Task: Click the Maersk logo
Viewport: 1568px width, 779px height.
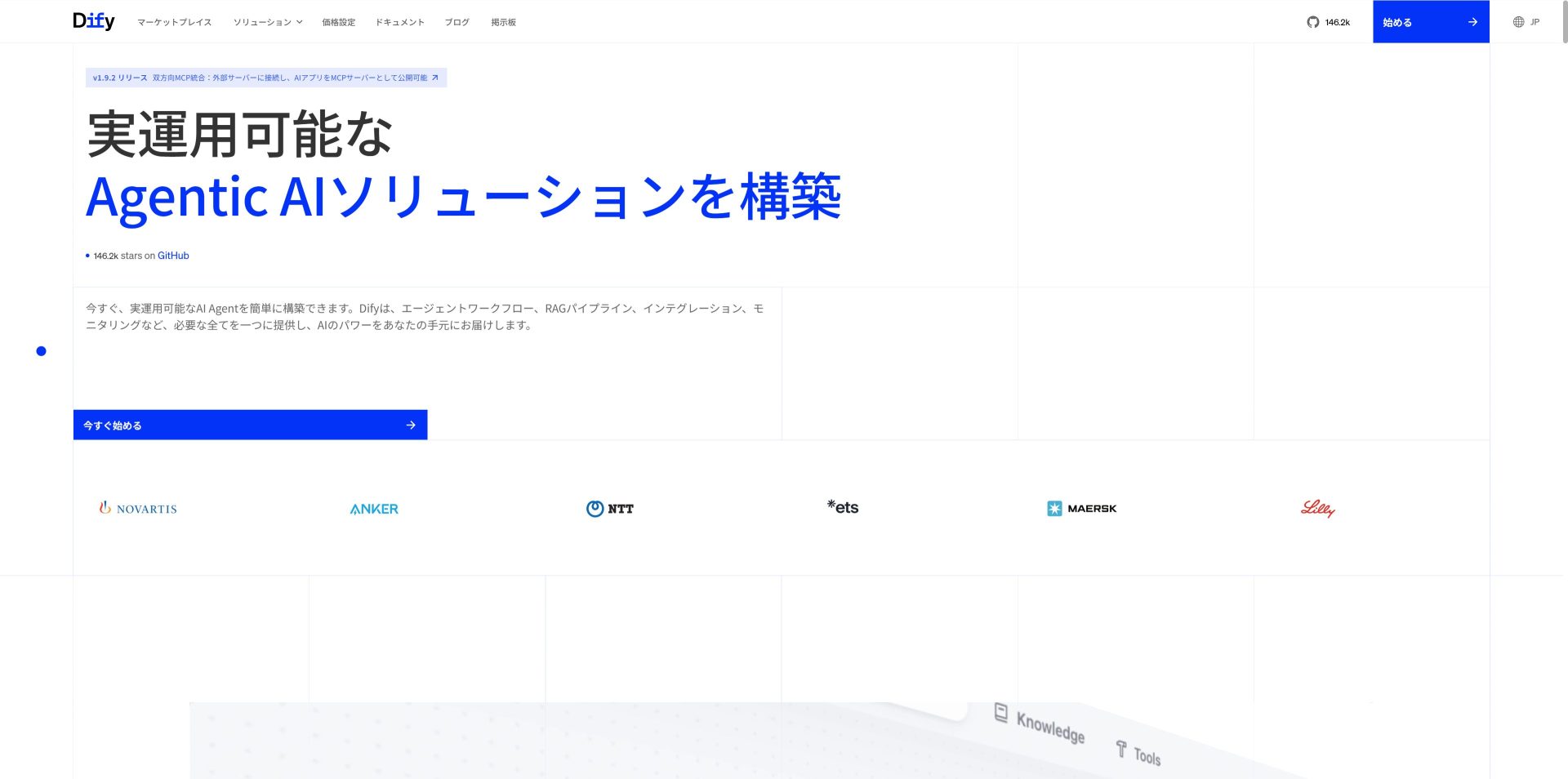Action: click(1081, 508)
